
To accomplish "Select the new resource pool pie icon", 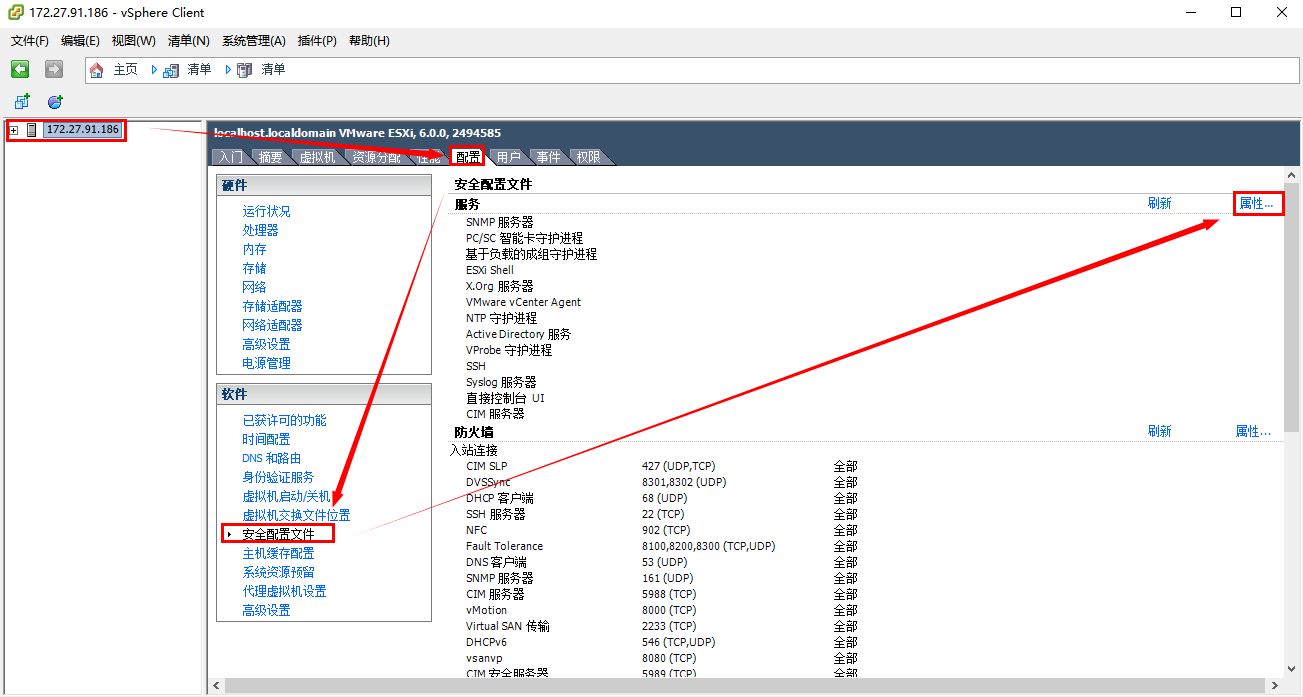I will (55, 101).
